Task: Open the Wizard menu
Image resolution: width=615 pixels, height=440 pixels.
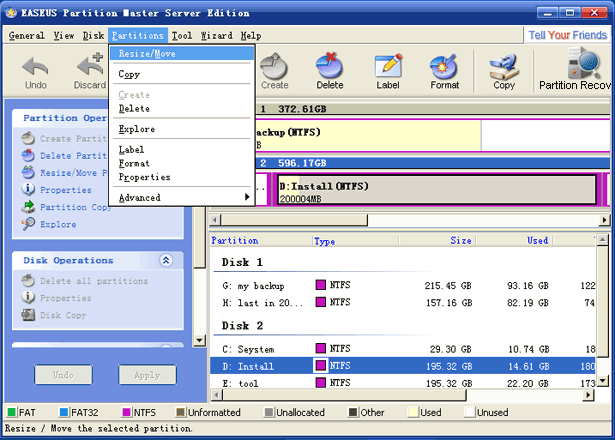Action: pyautogui.click(x=217, y=36)
